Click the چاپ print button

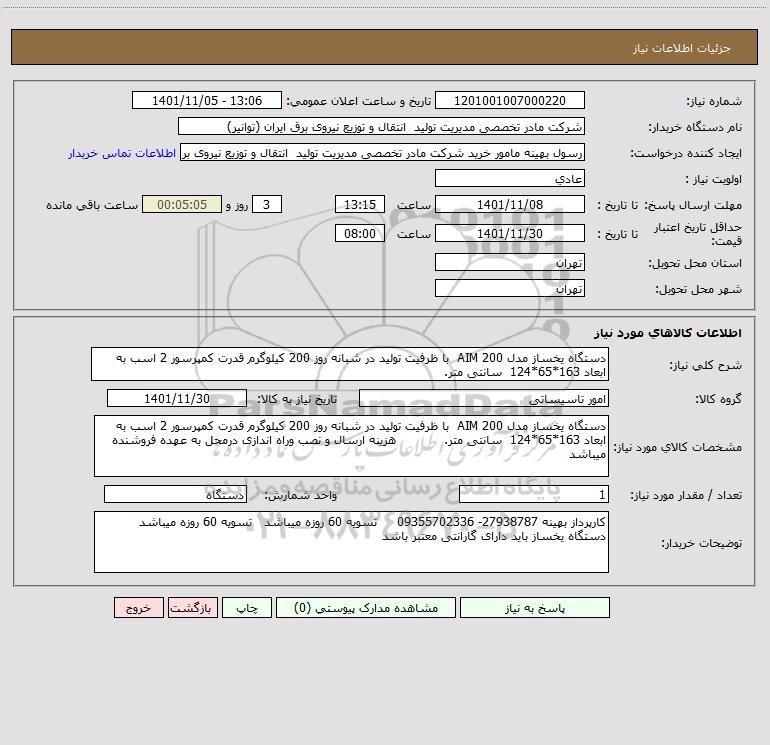point(247,607)
